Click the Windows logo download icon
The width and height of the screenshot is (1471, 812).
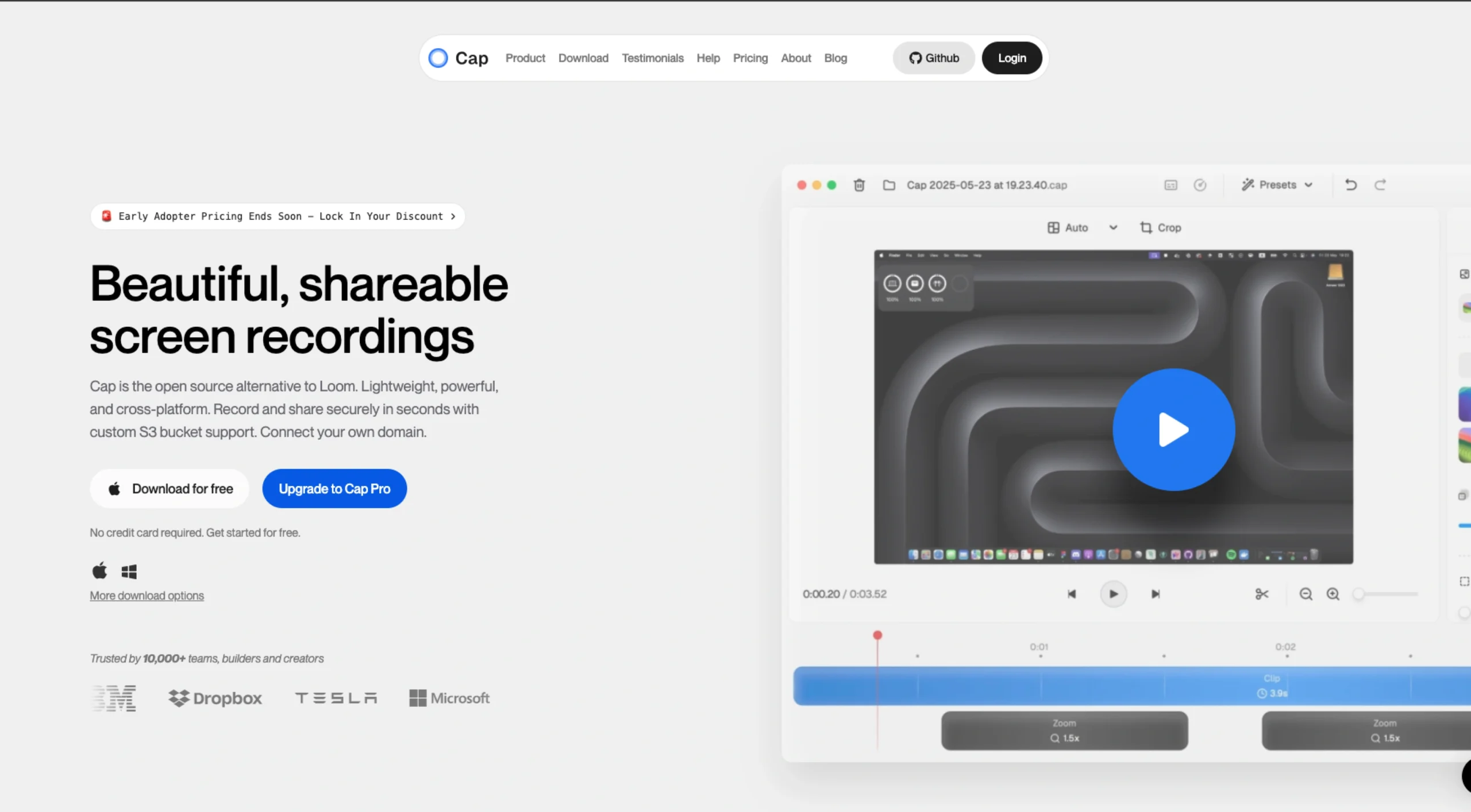tap(129, 571)
